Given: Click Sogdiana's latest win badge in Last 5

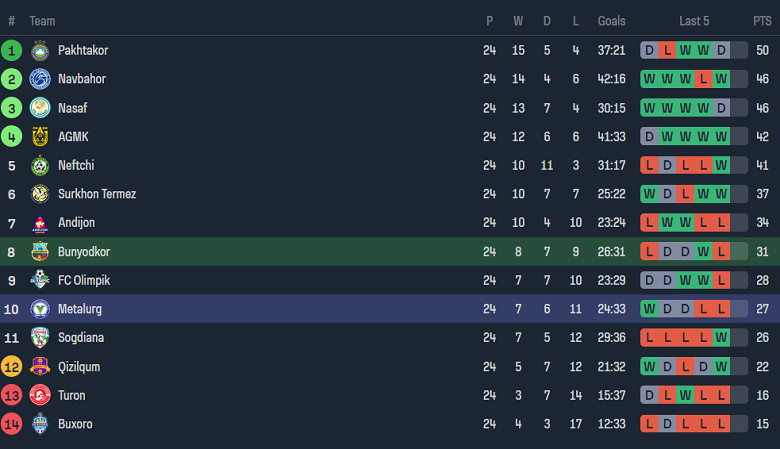Looking at the screenshot, I should [x=721, y=338].
